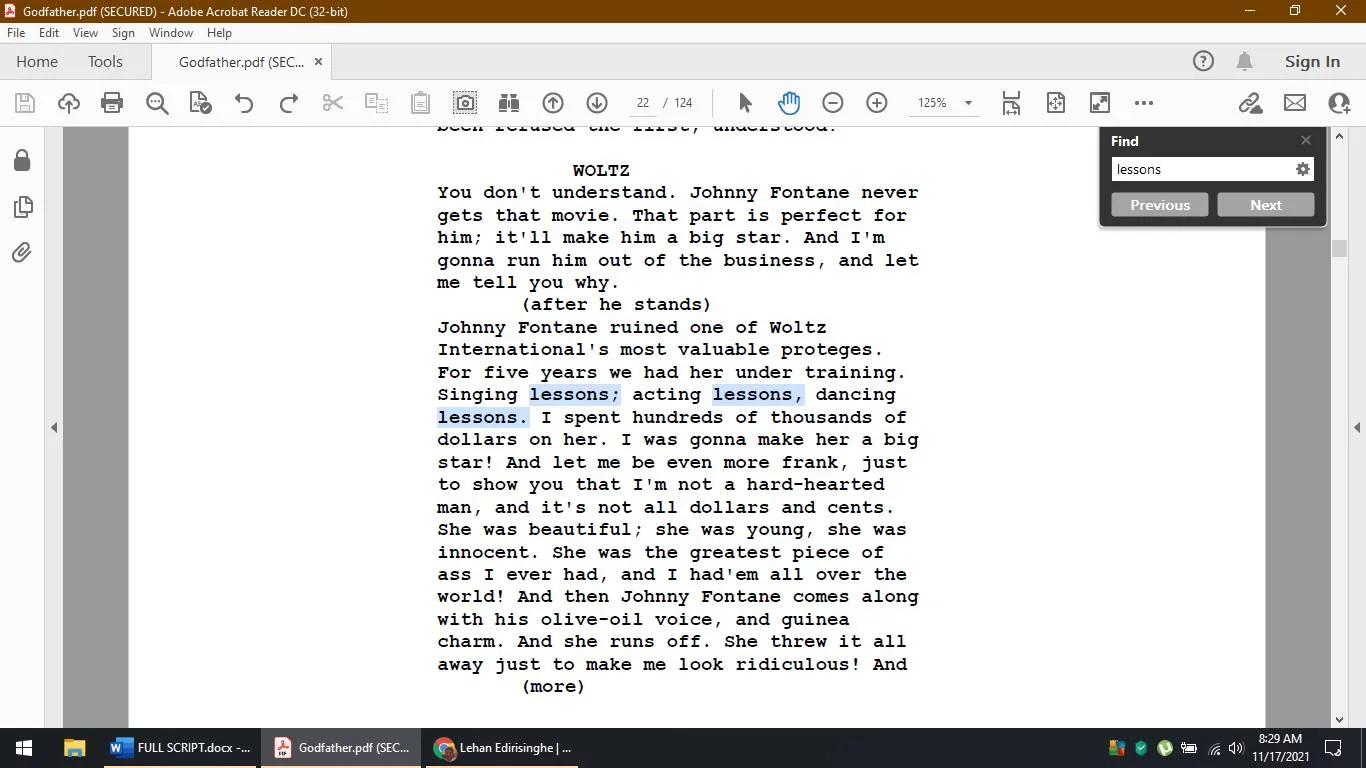Screen dimensions: 1366x768
Task: Toggle fit-to-width scrolling mode
Action: (1011, 103)
